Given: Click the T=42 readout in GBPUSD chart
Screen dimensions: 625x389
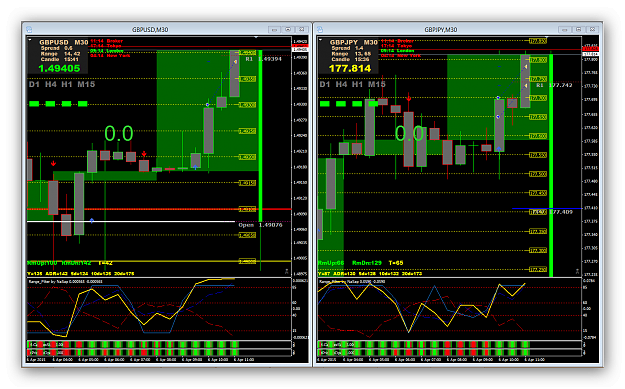Looking at the screenshot, I should coord(105,263).
